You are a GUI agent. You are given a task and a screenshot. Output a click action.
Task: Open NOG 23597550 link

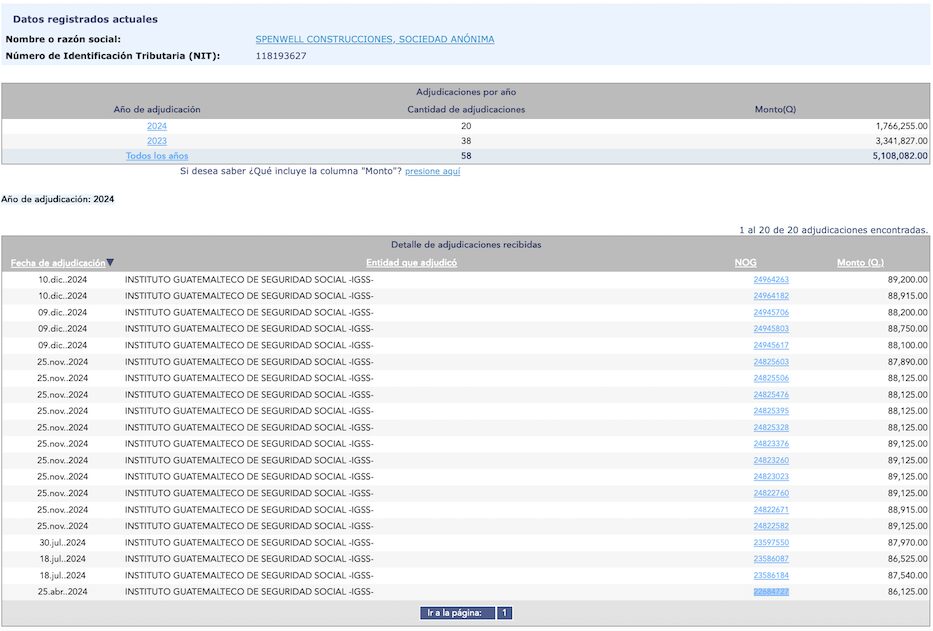pyautogui.click(x=771, y=543)
